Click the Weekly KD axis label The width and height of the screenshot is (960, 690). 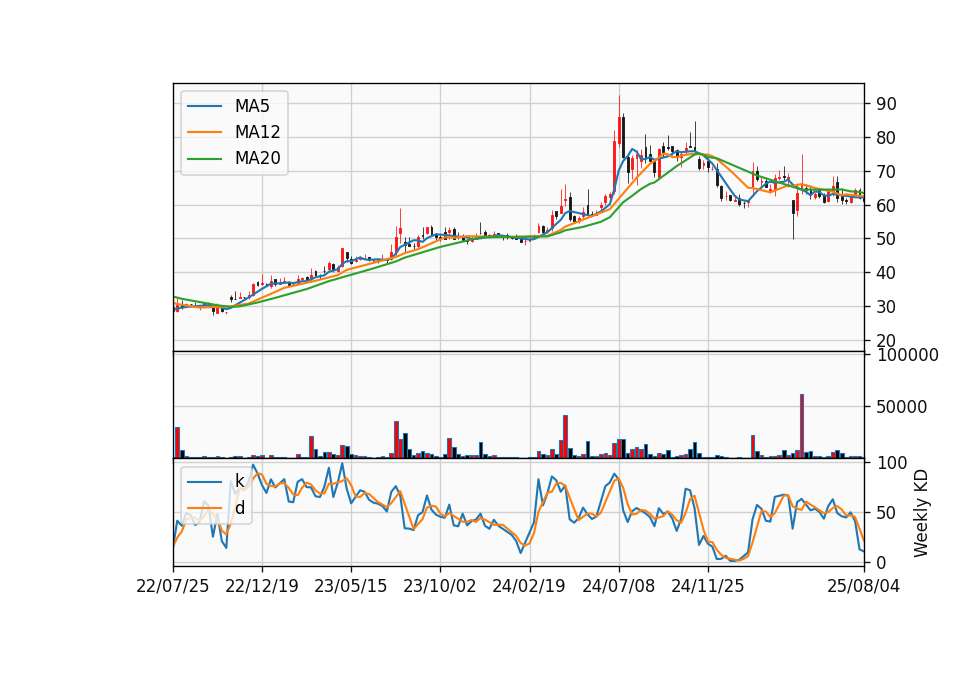920,514
